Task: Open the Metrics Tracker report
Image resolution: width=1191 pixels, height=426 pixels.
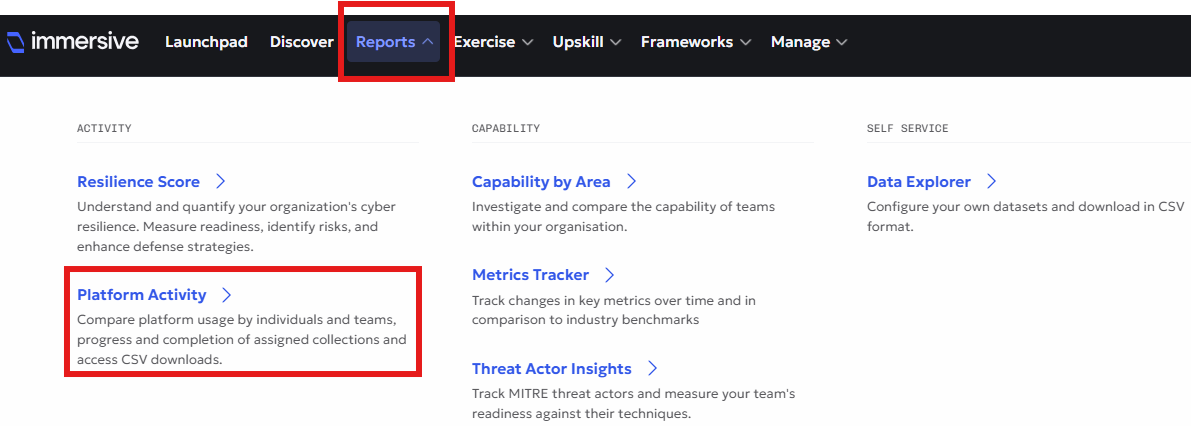Action: 530,275
